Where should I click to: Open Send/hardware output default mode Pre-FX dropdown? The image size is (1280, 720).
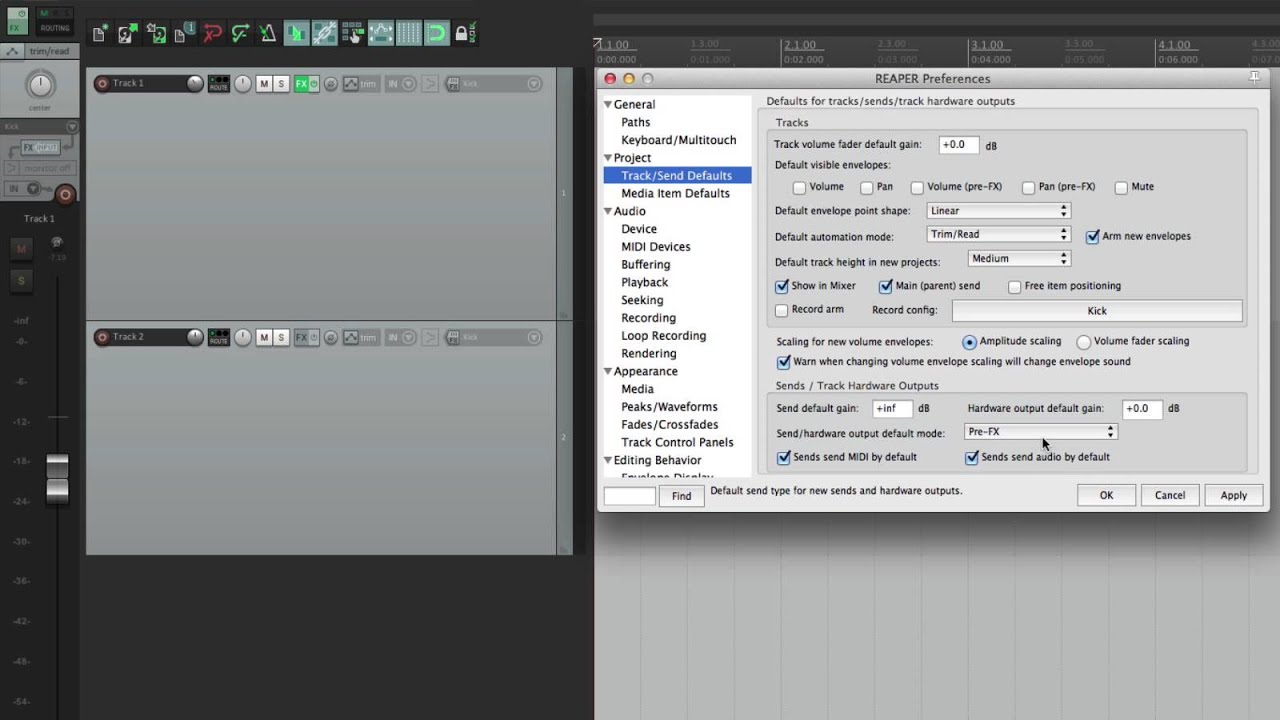[x=1040, y=432]
